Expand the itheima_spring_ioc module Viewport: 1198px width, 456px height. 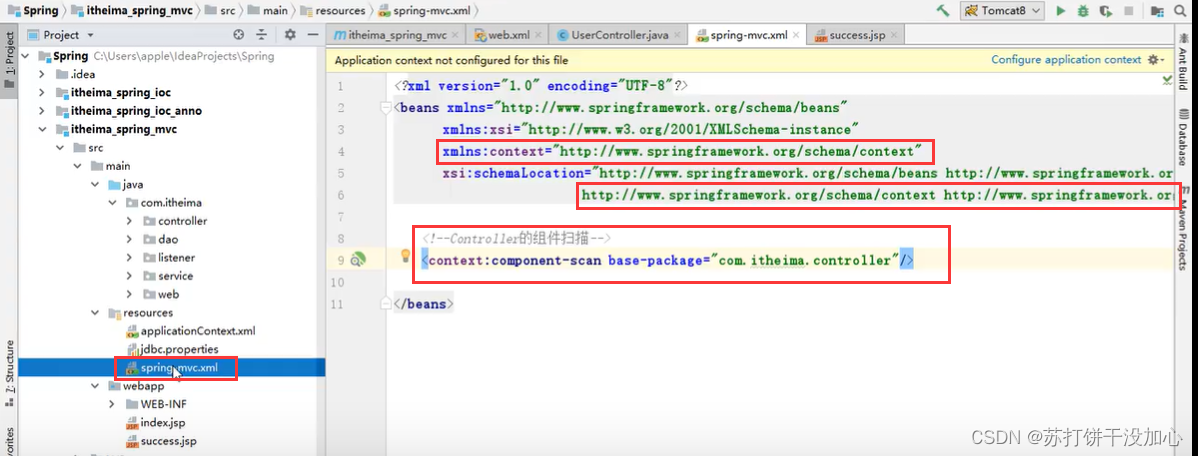(x=43, y=92)
